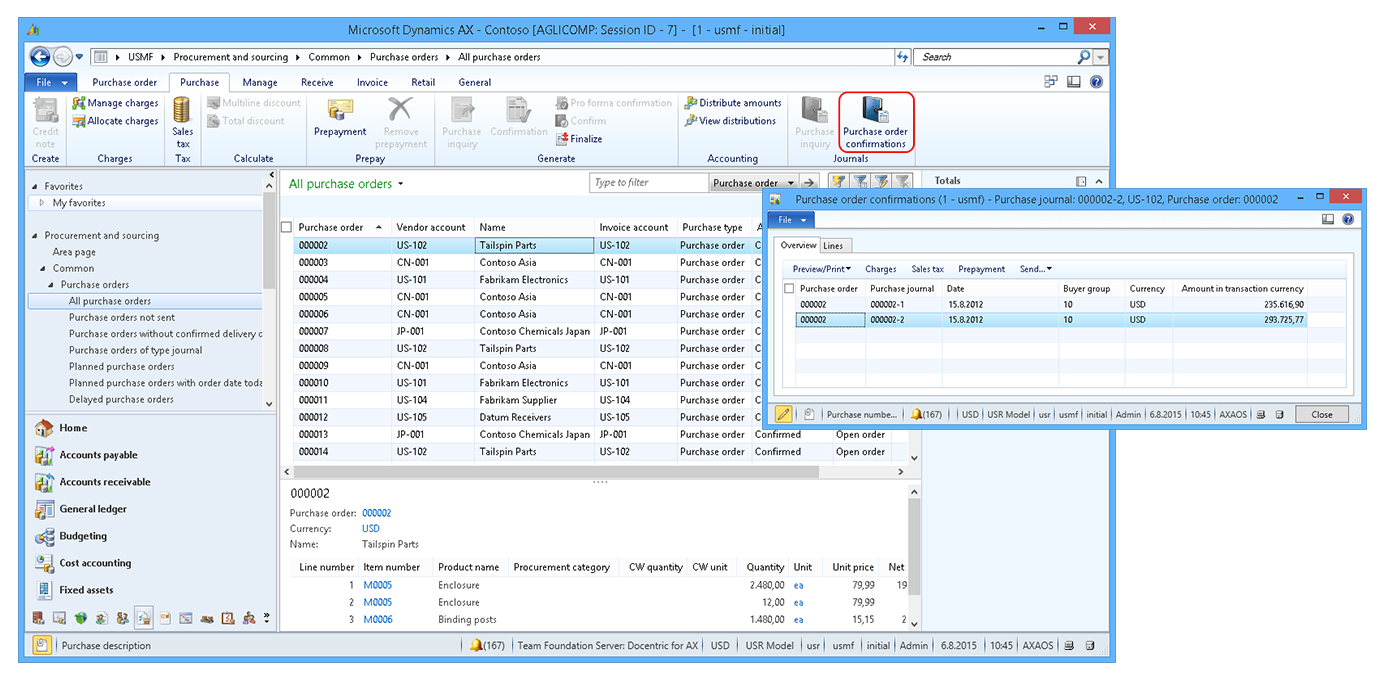Click Distribute amounts in Accounting group

(x=733, y=103)
